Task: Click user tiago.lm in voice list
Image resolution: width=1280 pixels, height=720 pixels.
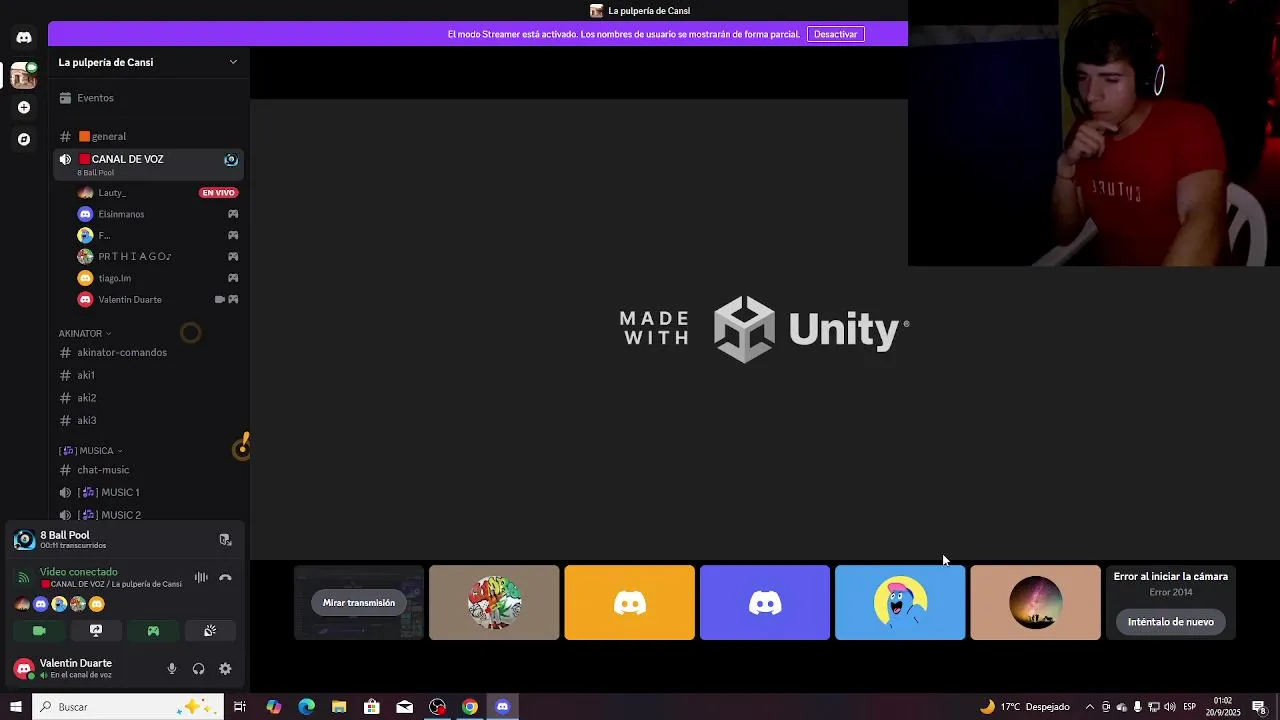Action: (x=114, y=278)
